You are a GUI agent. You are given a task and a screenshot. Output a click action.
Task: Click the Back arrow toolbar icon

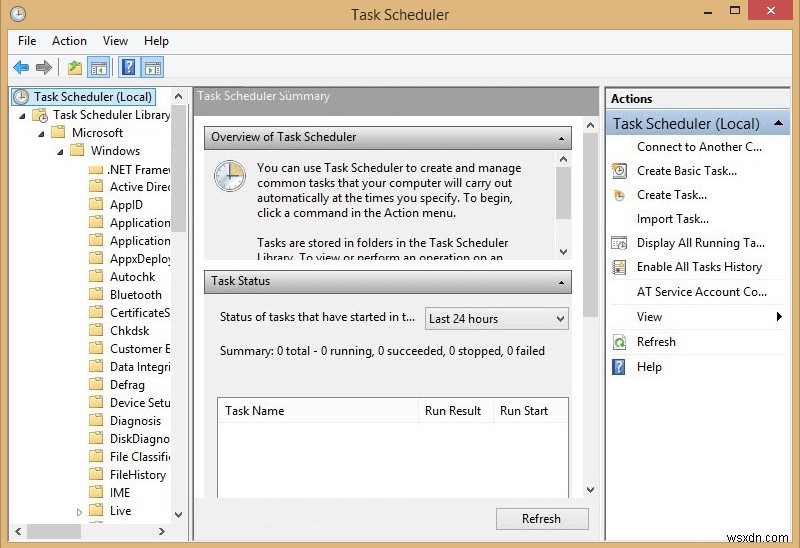[x=21, y=67]
